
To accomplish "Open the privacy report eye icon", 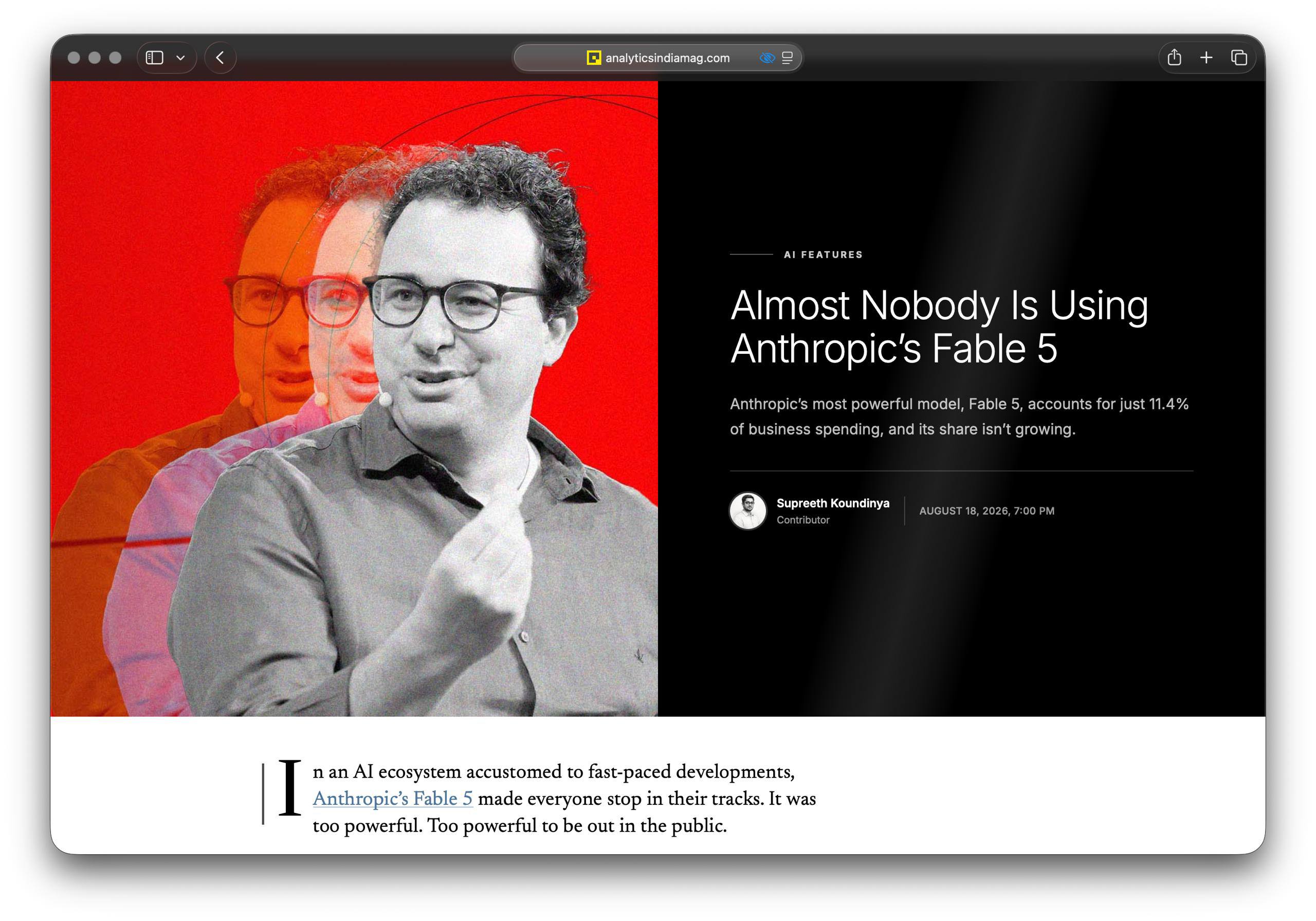I will click(x=767, y=58).
